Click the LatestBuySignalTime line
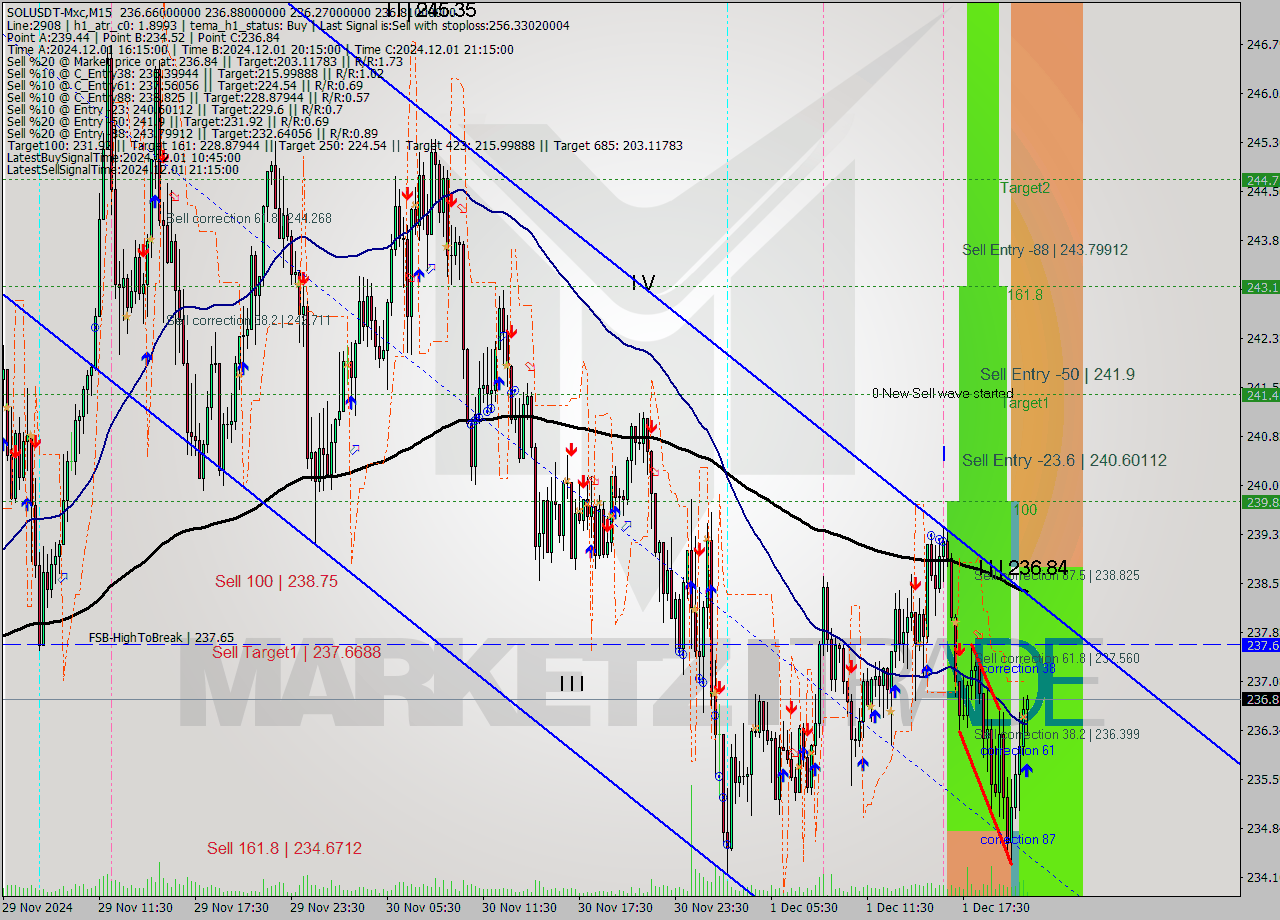 pyautogui.click(x=123, y=157)
